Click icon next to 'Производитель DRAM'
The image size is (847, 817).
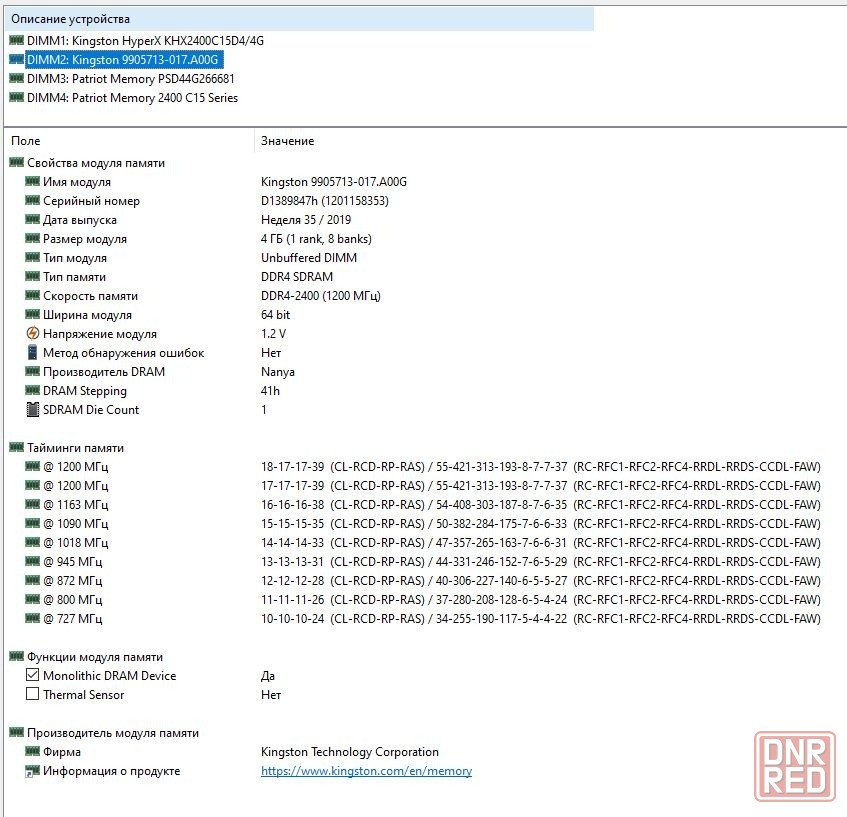tap(32, 371)
